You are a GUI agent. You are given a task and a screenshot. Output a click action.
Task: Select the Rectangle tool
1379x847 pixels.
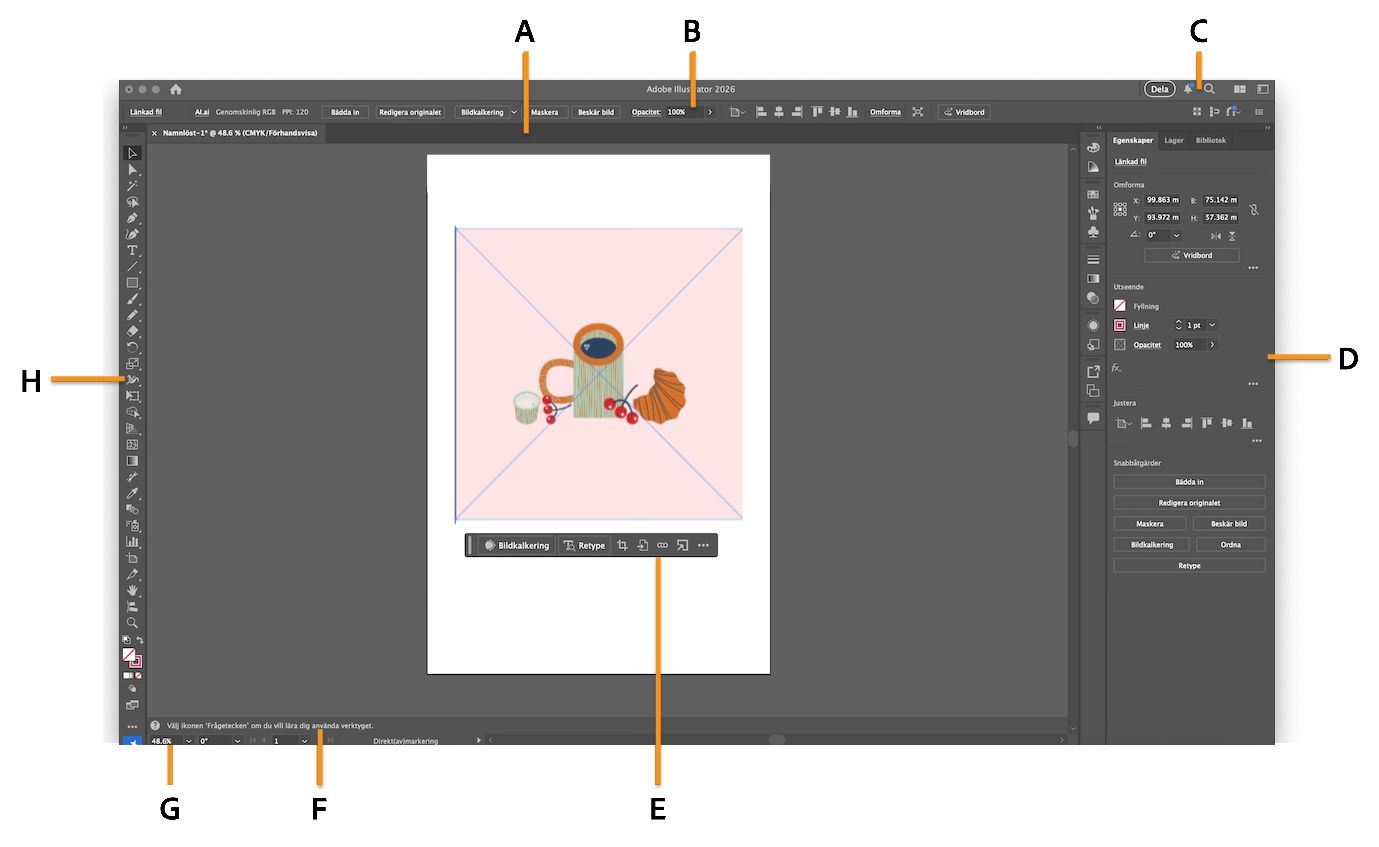pos(132,282)
